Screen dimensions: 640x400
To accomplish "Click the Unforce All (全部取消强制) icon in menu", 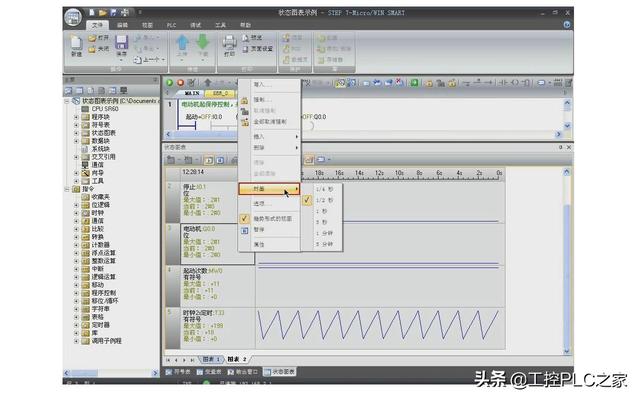I will [244, 122].
